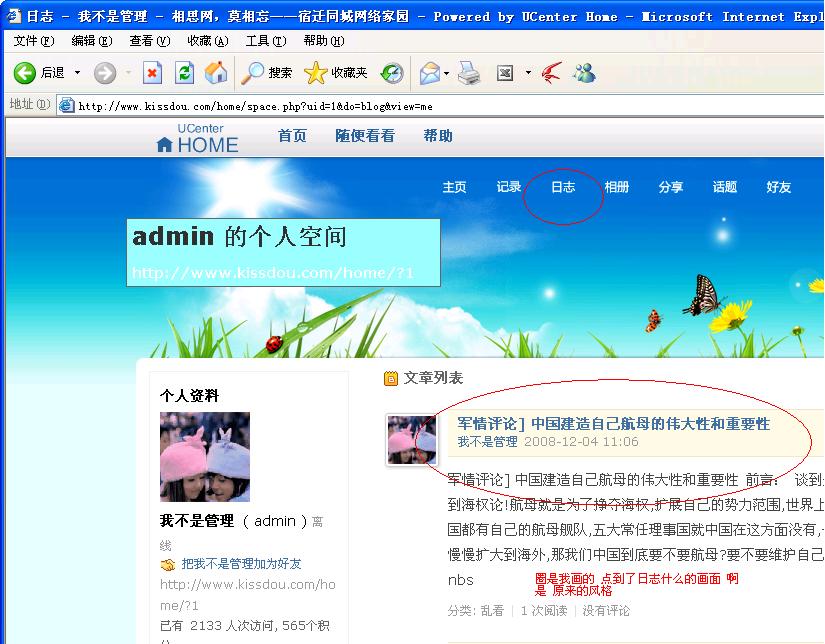
Task: Open the 乱看 category link
Action: tap(492, 611)
